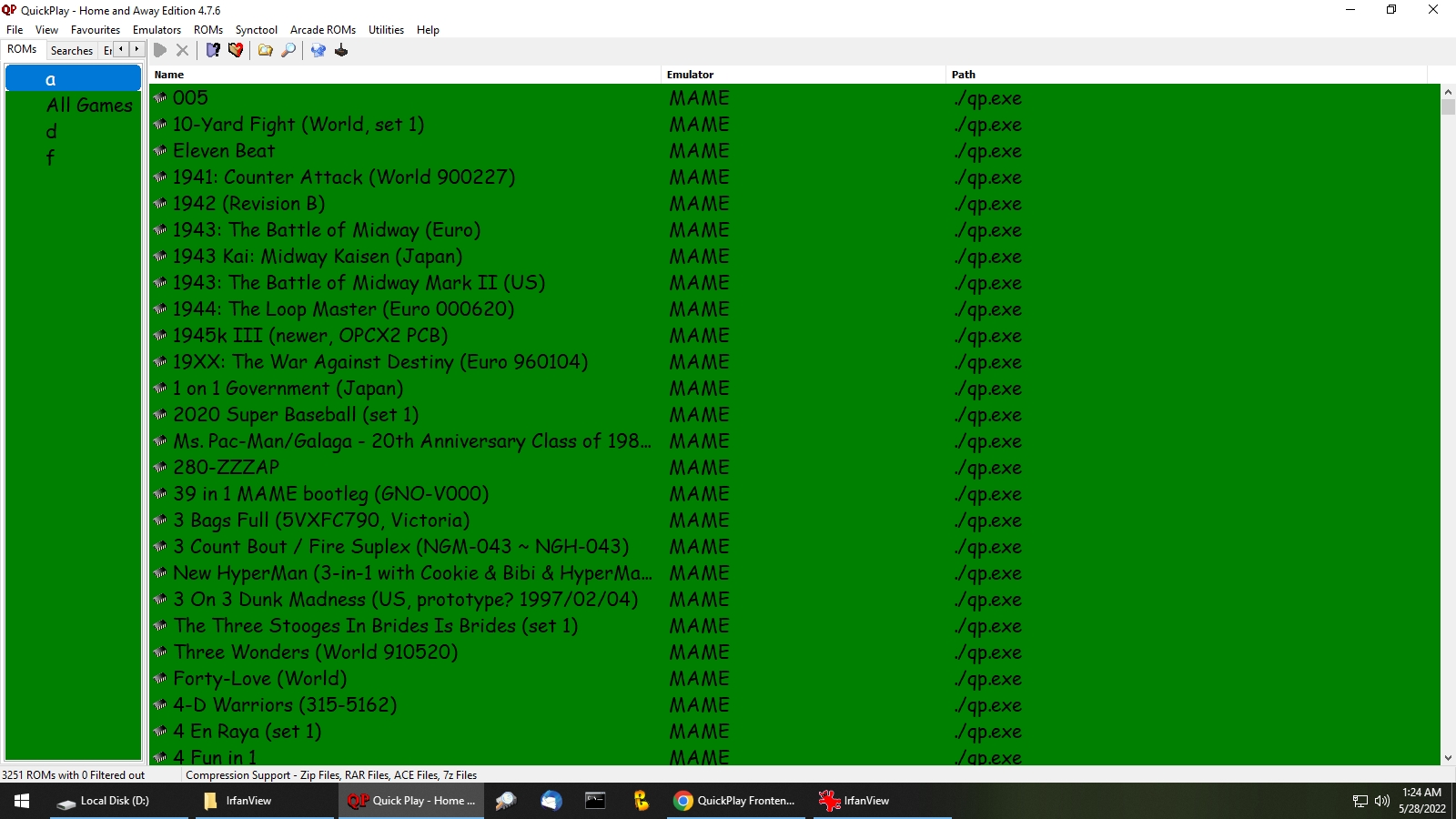Click the grey play/launch ROM toolbar icon

click(160, 50)
